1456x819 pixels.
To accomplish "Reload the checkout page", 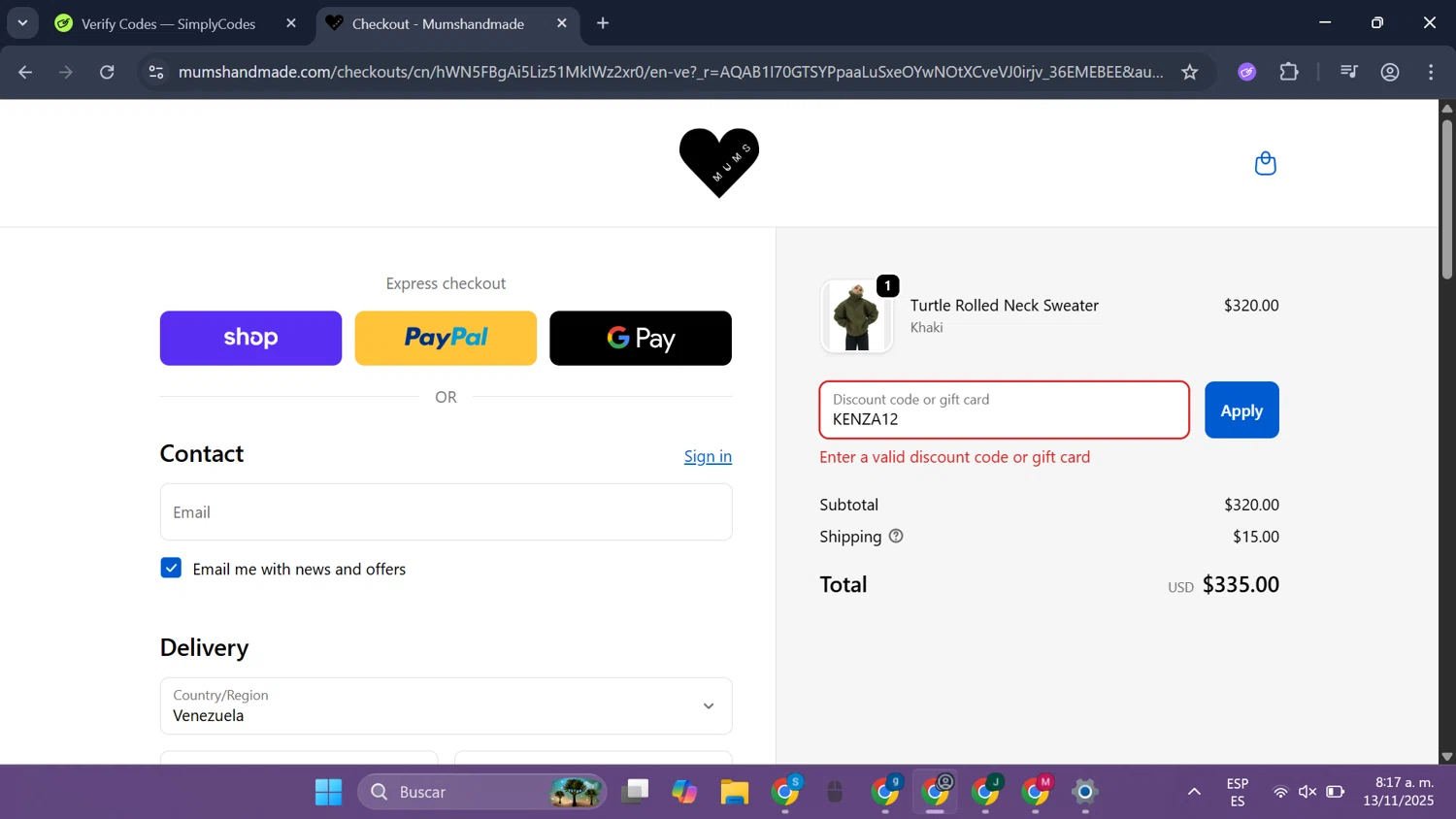I will 107,72.
